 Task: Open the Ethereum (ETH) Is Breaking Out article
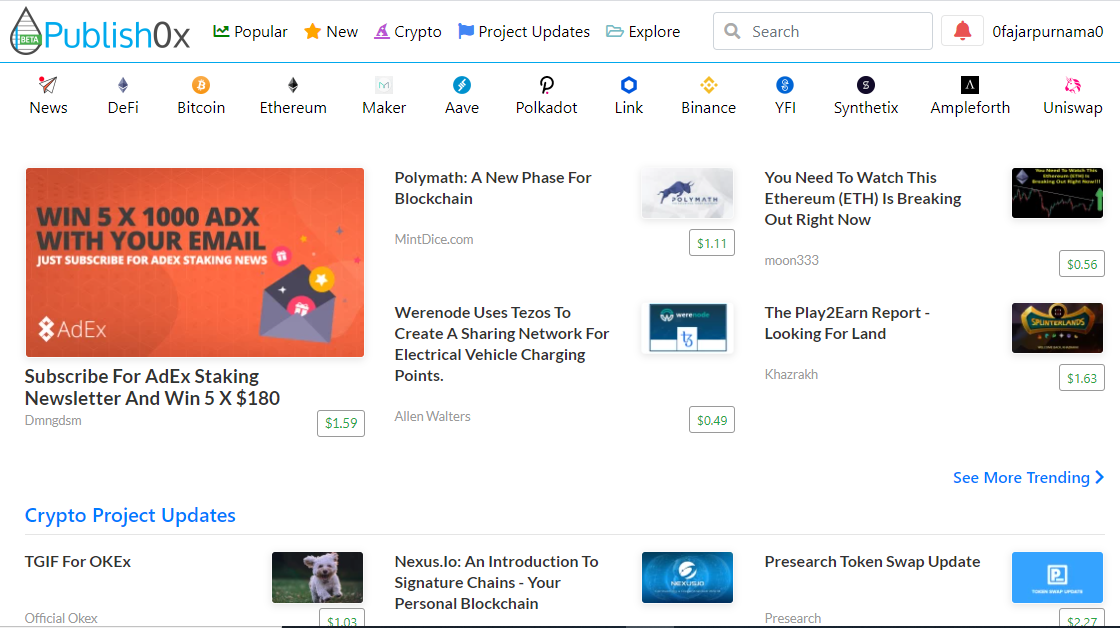tap(863, 199)
